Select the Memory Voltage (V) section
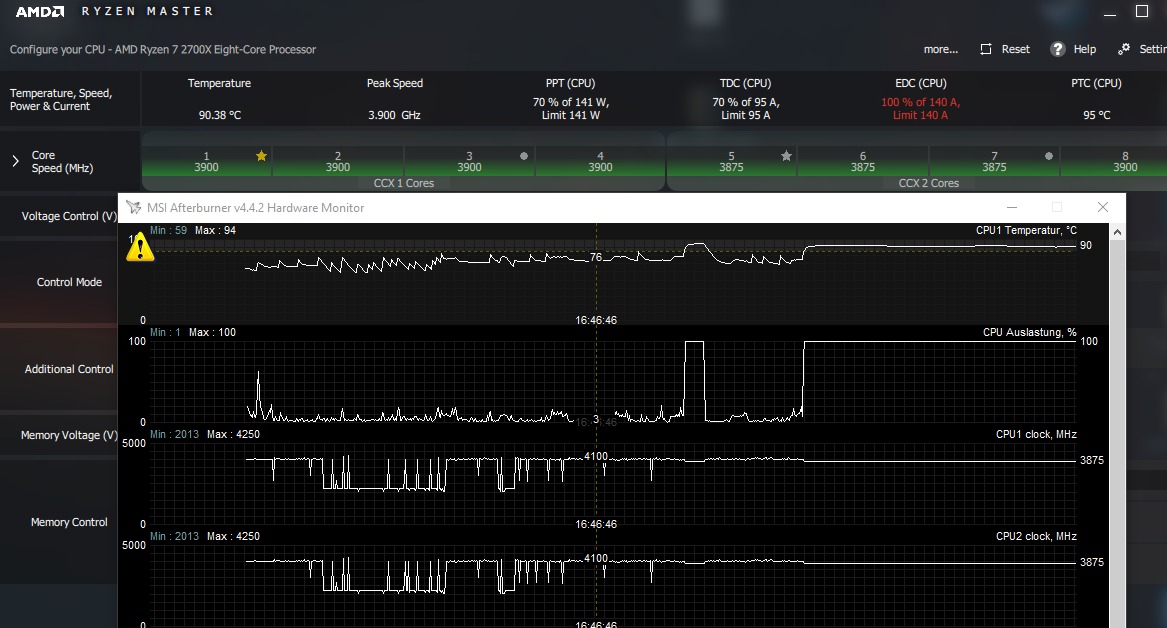 tap(59, 435)
